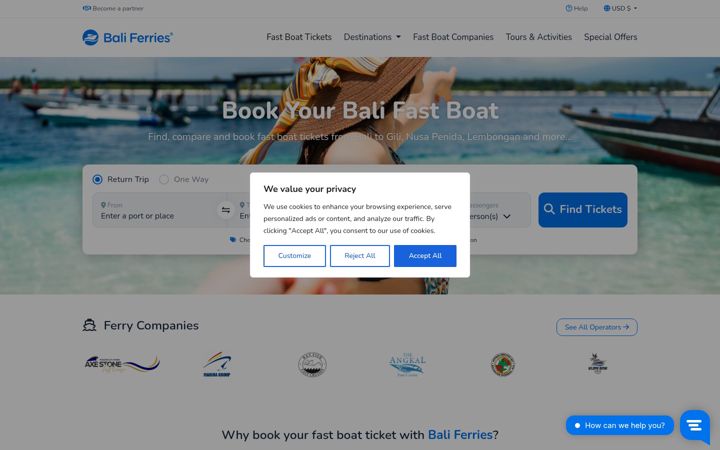Open the Angkal fast boat logo
The image size is (720, 450).
tap(407, 365)
